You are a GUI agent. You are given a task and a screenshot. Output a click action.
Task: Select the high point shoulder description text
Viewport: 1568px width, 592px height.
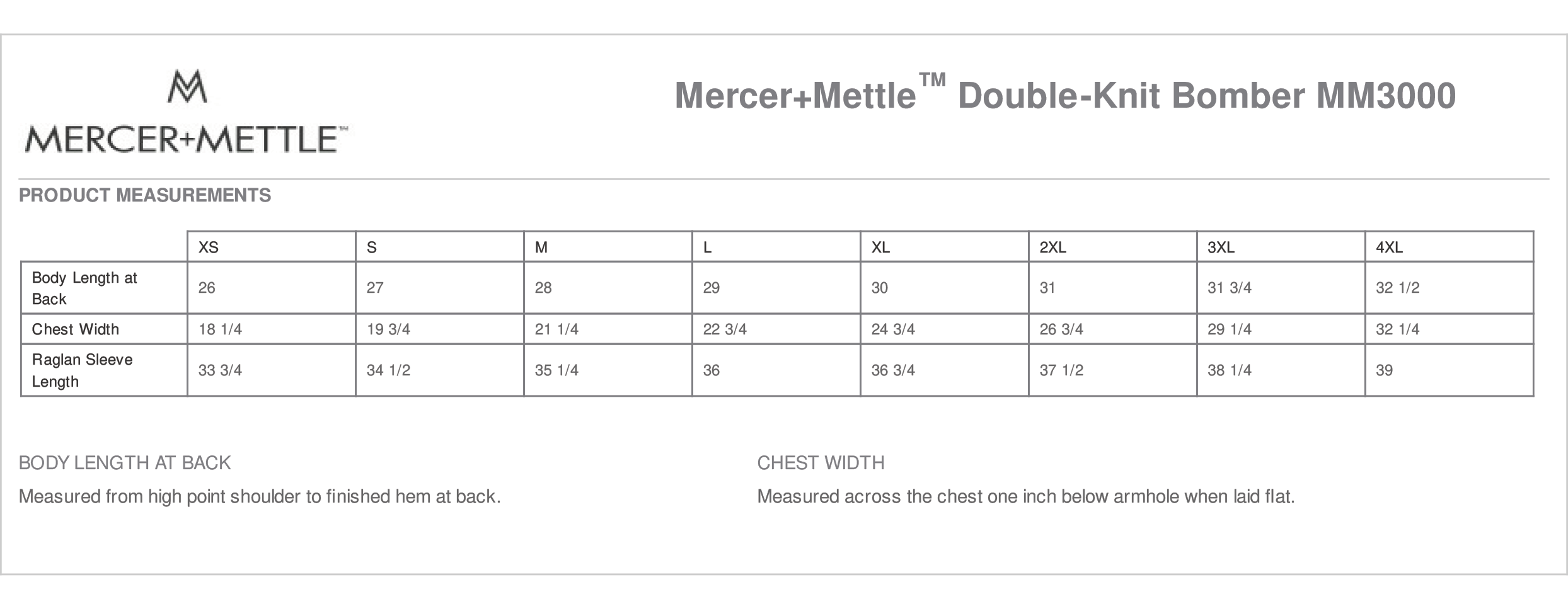click(x=260, y=497)
